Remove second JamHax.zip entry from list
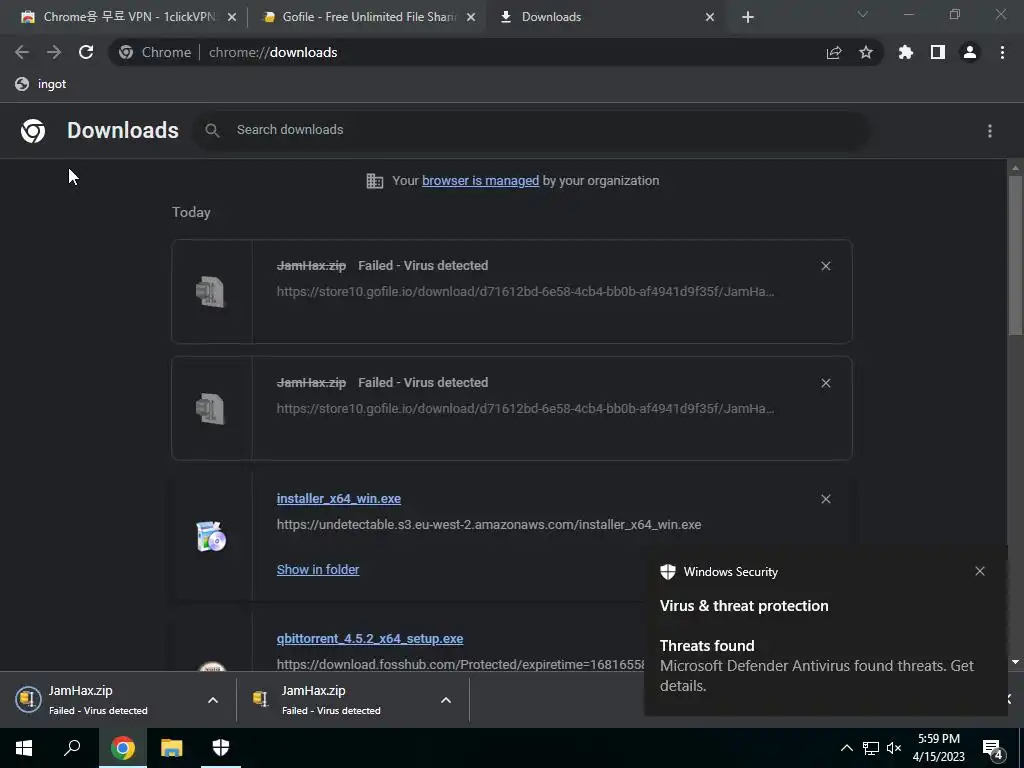The height and width of the screenshot is (768, 1024). click(x=825, y=383)
